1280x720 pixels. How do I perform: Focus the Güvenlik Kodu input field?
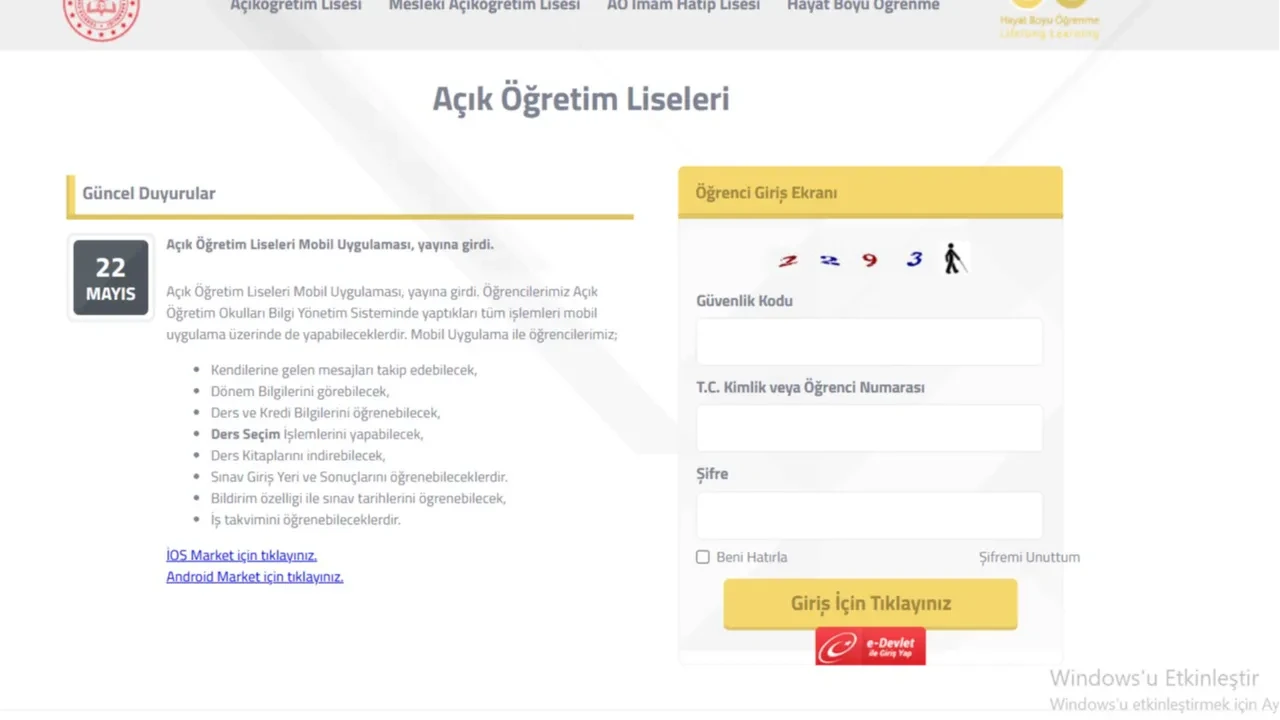point(869,342)
